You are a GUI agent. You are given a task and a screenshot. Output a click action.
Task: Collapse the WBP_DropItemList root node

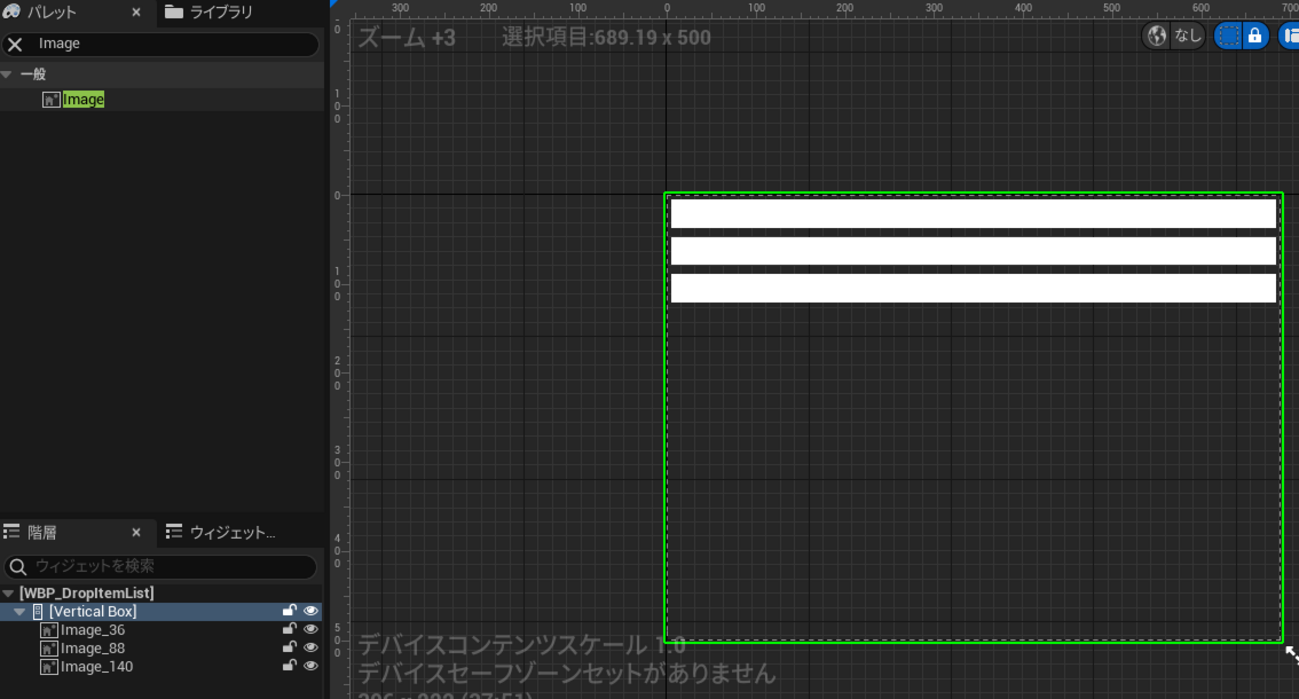8,593
